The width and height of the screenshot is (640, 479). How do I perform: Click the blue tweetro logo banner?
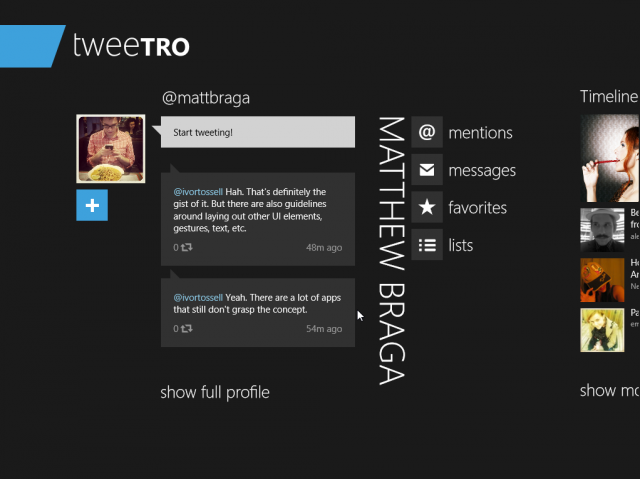pos(31,46)
